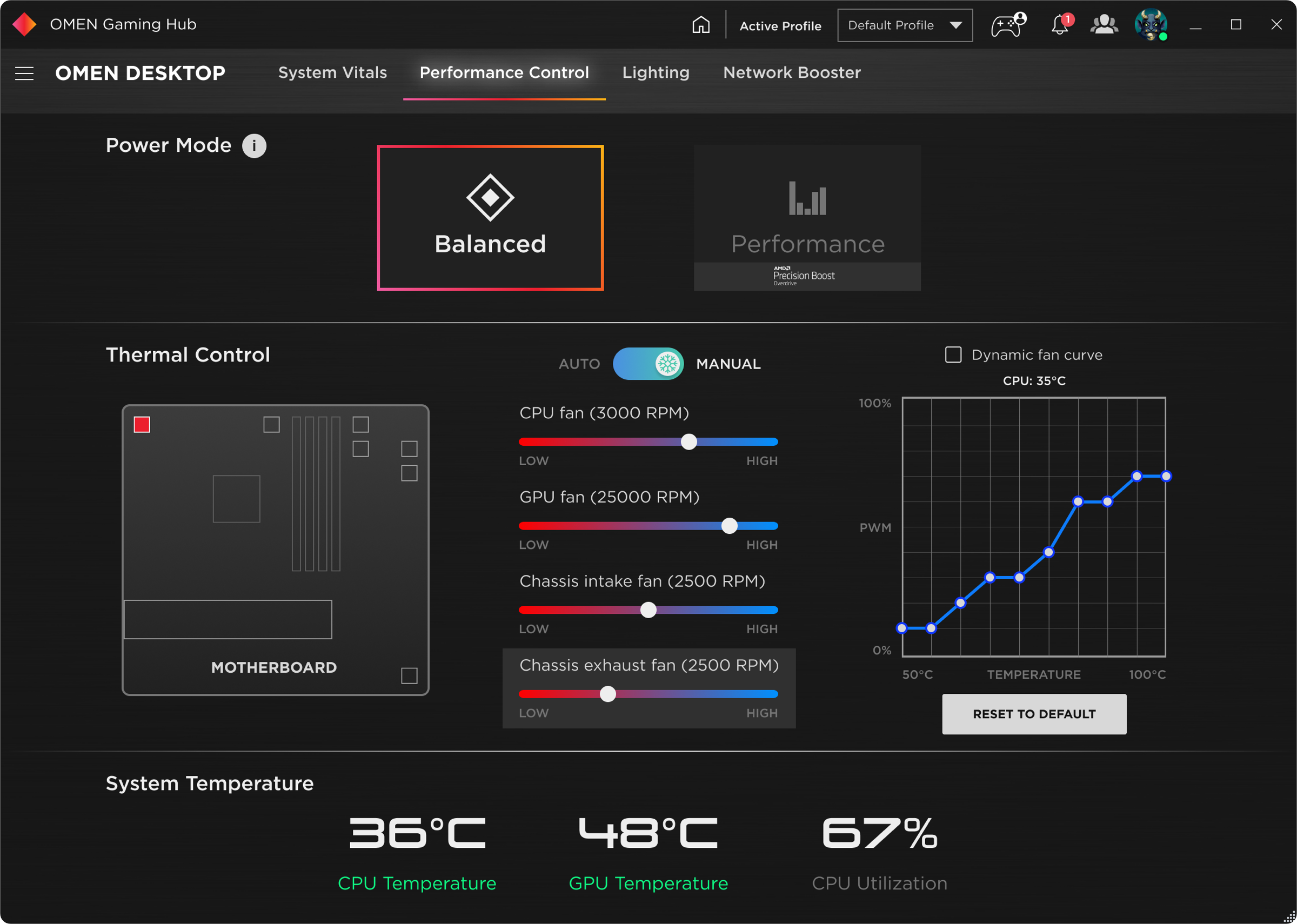The height and width of the screenshot is (924, 1297).
Task: Click the GPU fan speed slider handle
Action: (730, 526)
